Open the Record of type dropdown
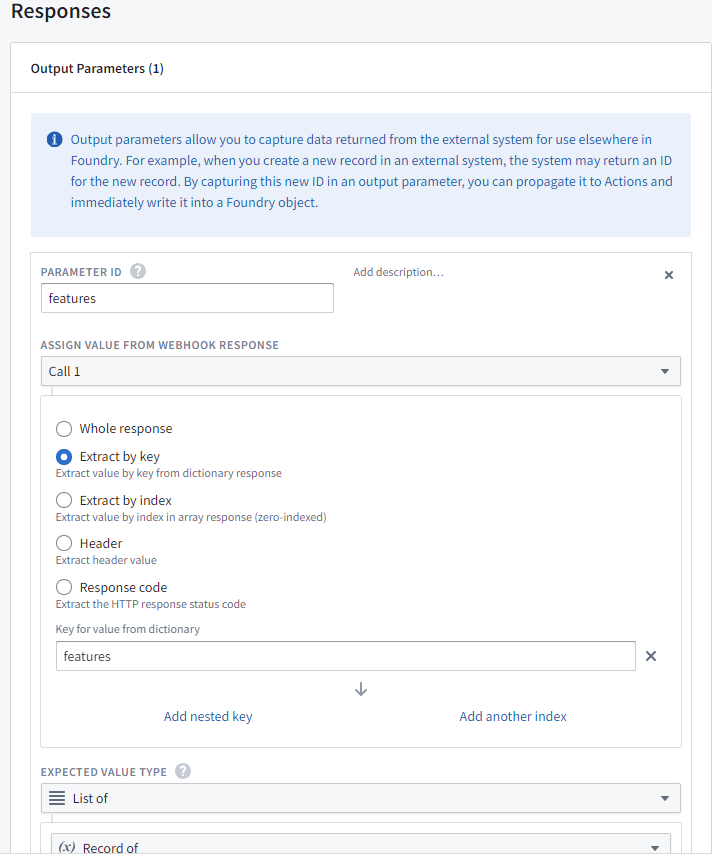The height and width of the screenshot is (854, 712). (x=360, y=846)
